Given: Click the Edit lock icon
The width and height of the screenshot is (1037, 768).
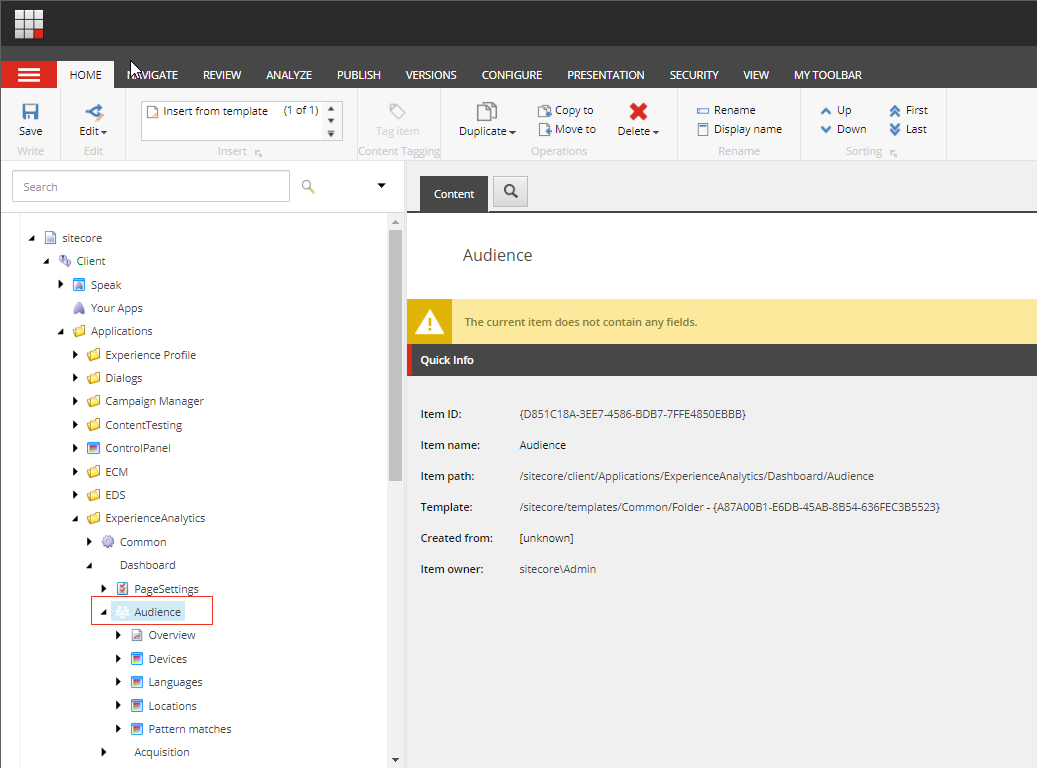Looking at the screenshot, I should (x=94, y=111).
